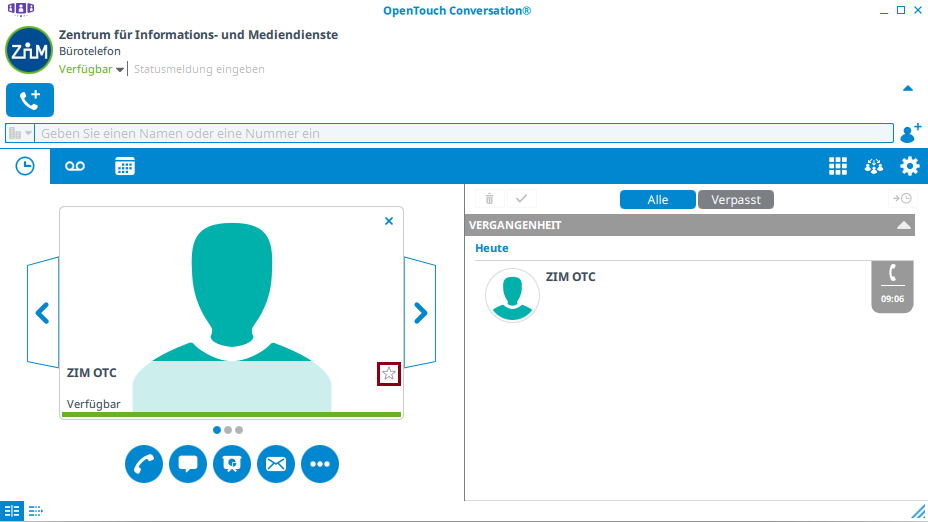Add a new contact via person-plus icon
The height and width of the screenshot is (522, 928).
point(910,133)
